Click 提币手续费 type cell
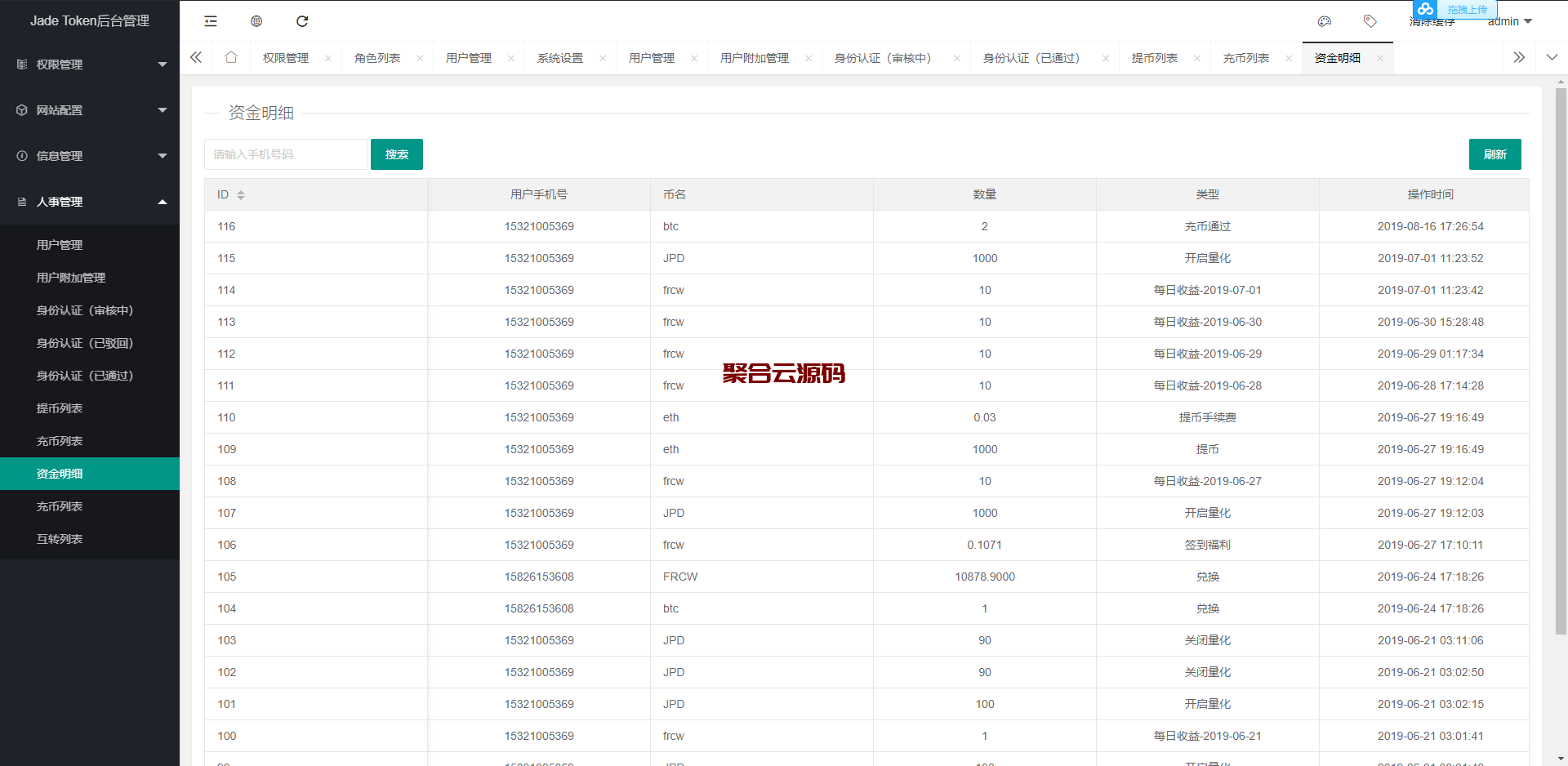The height and width of the screenshot is (766, 1568). tap(1208, 417)
